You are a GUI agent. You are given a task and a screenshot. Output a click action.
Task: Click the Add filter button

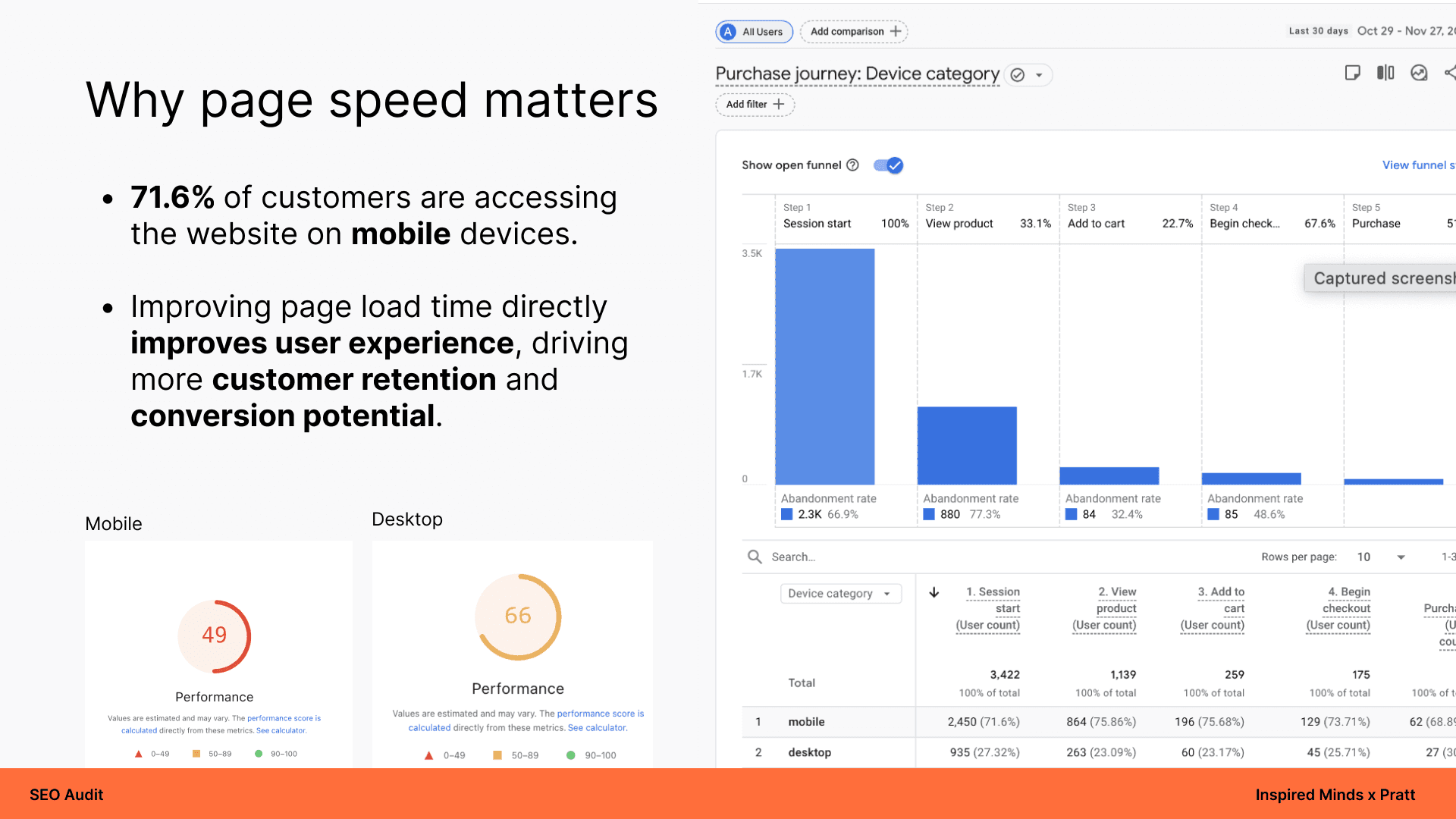(x=755, y=105)
